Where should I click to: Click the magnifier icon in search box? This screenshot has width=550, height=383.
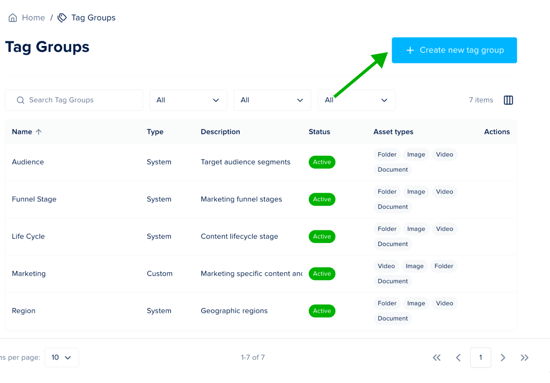pos(20,100)
